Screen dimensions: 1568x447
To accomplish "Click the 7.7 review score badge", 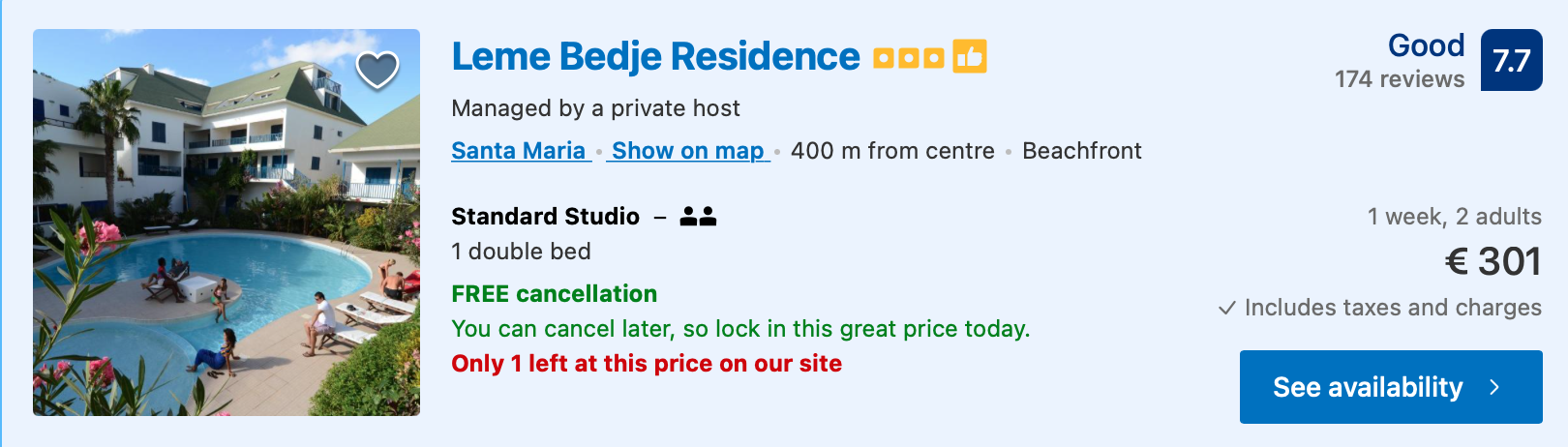I will 1511,61.
